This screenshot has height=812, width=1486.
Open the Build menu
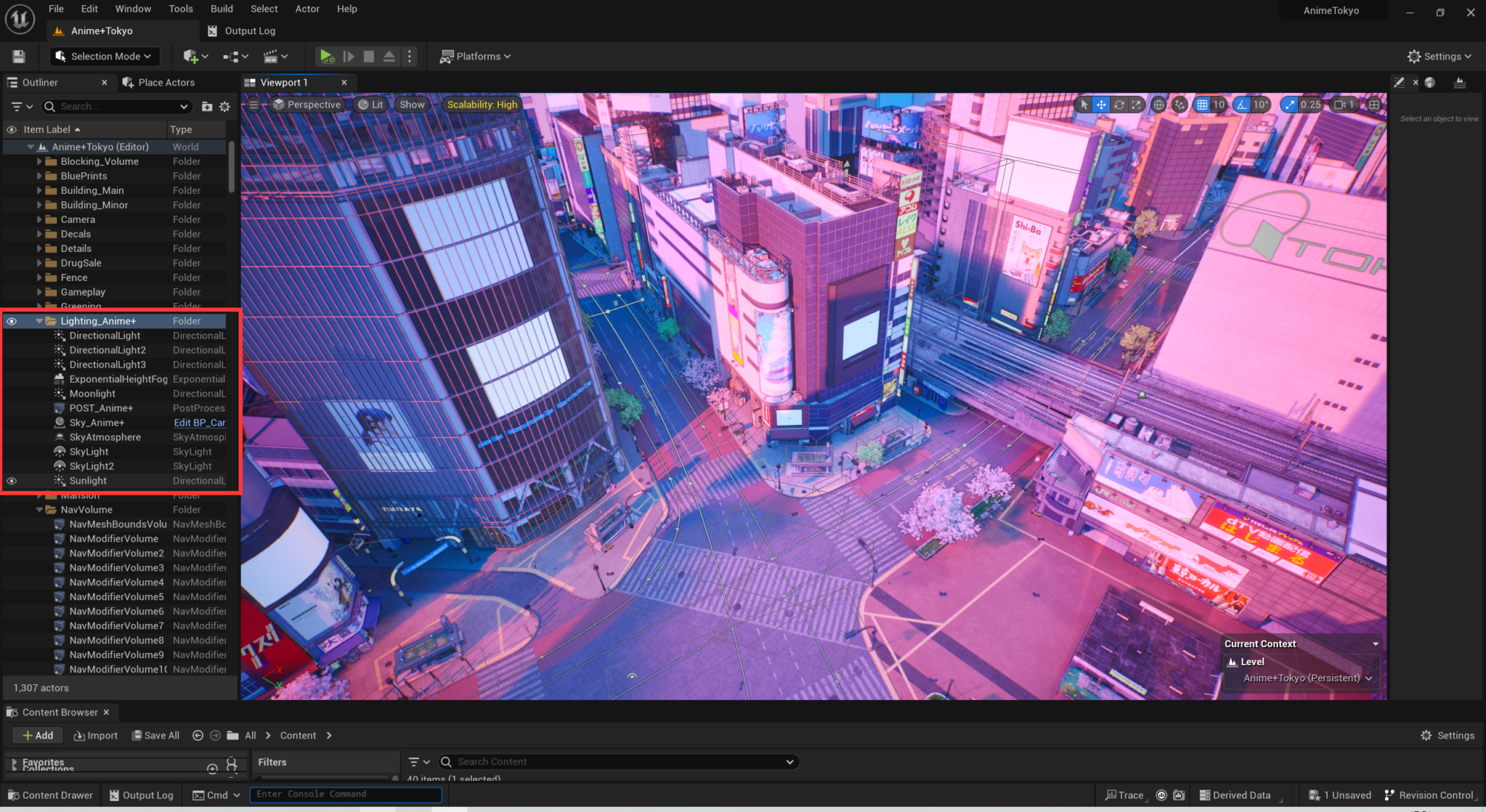point(221,9)
